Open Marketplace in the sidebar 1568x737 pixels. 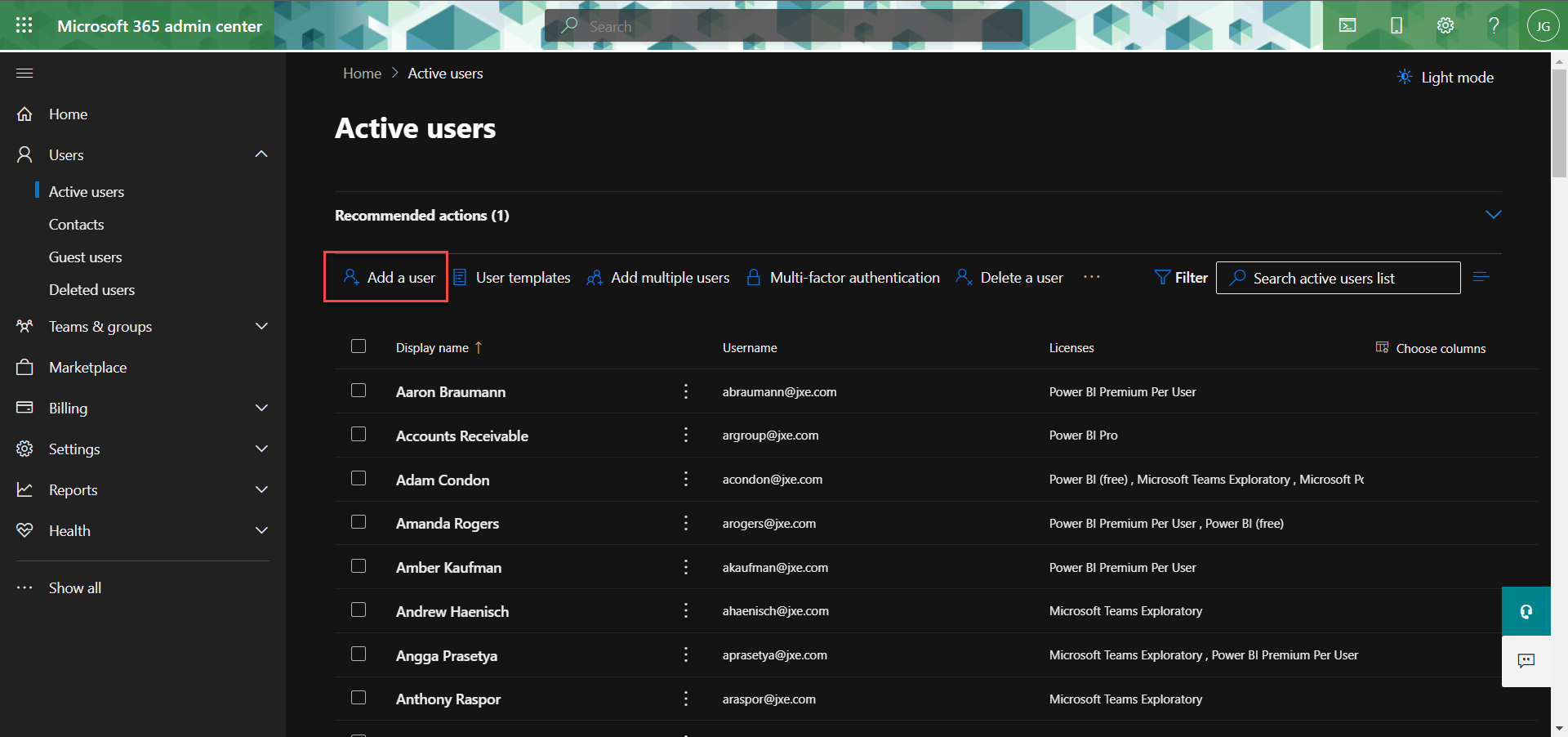[x=88, y=367]
